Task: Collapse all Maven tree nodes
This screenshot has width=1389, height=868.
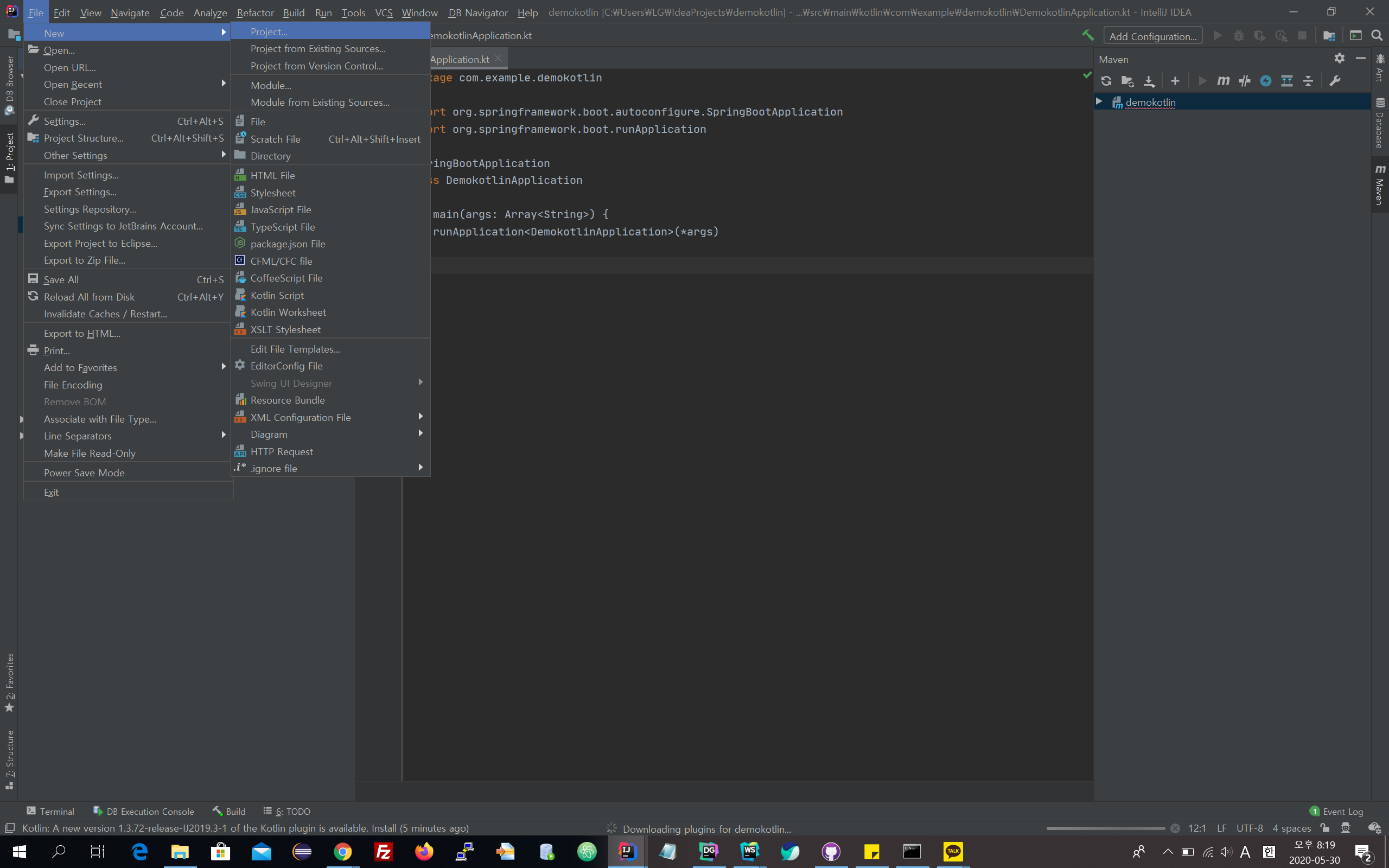Action: click(1308, 81)
